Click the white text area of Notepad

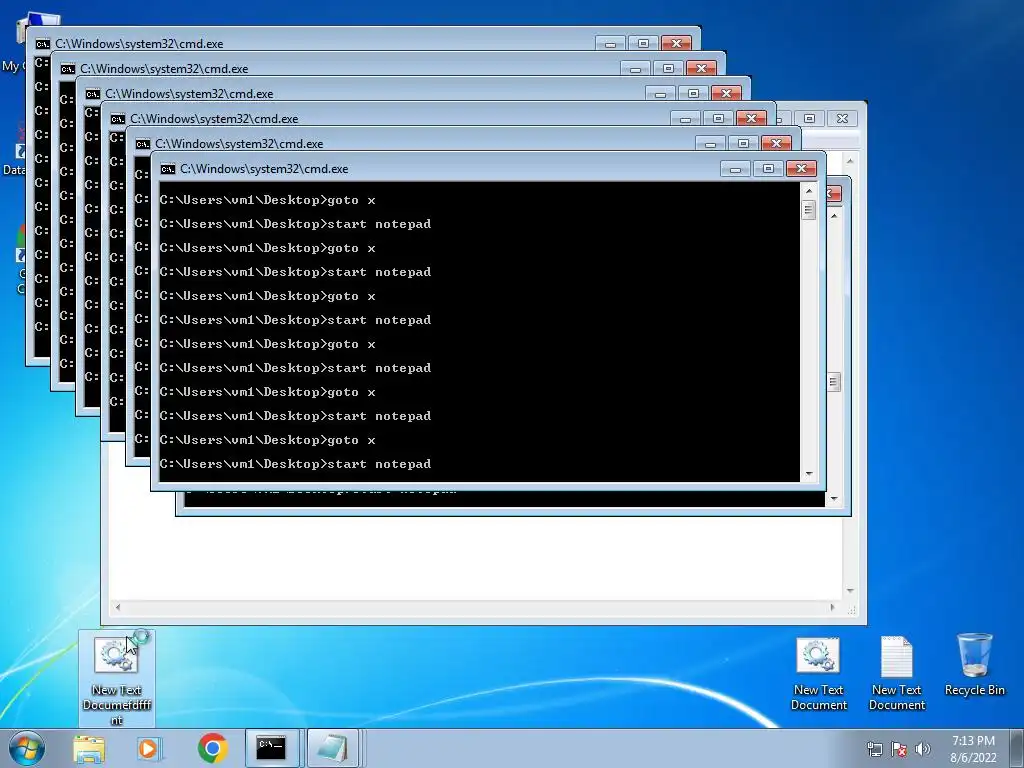click(x=475, y=558)
